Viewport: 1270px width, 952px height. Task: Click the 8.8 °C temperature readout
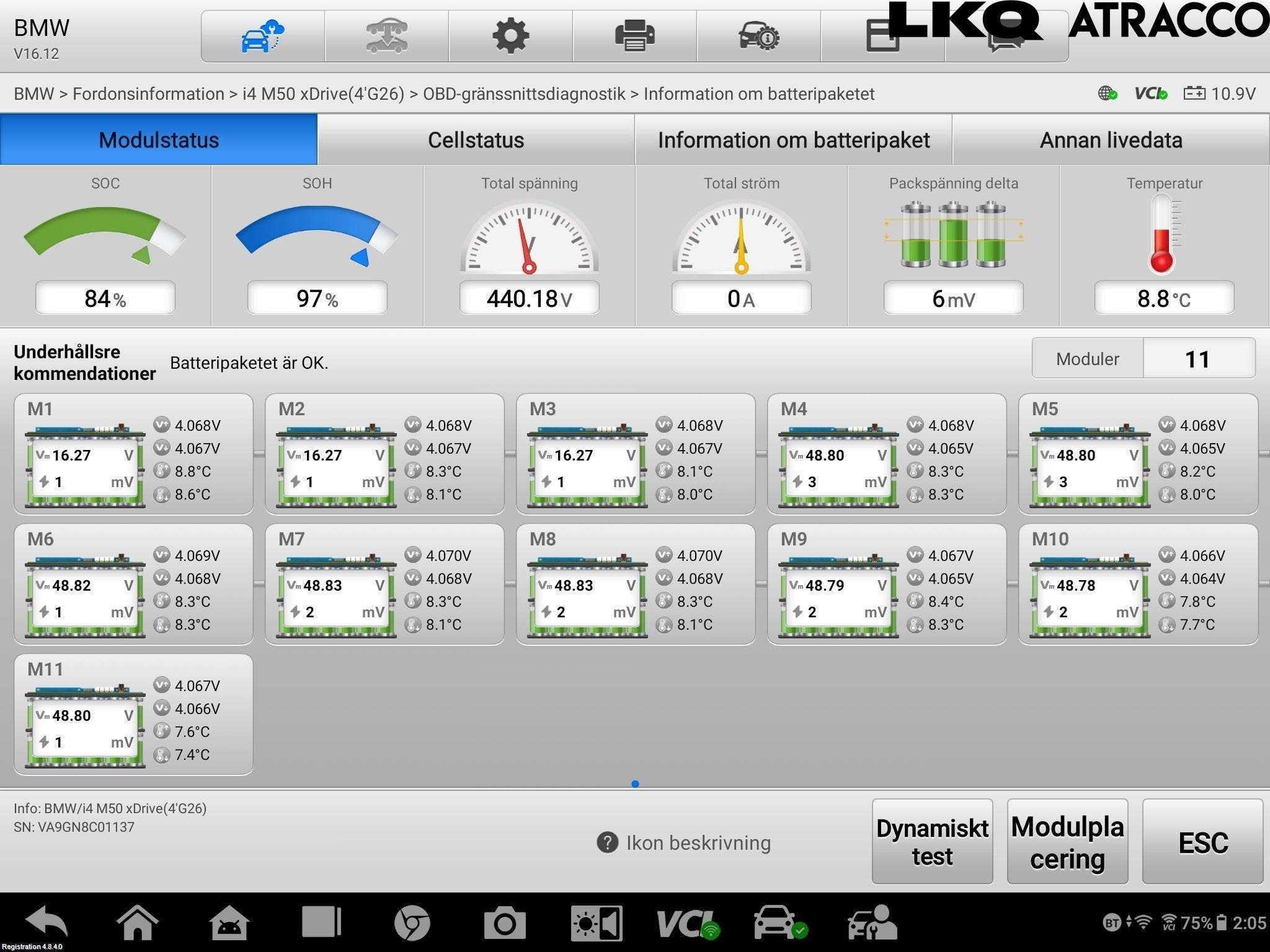(x=1164, y=298)
